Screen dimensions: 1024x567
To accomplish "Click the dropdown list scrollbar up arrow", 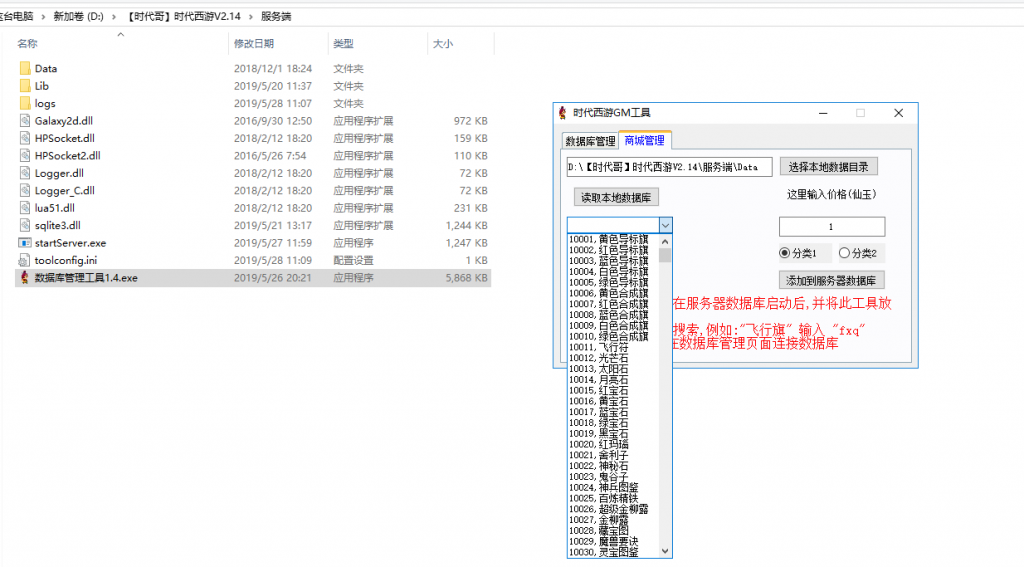I will 666,241.
